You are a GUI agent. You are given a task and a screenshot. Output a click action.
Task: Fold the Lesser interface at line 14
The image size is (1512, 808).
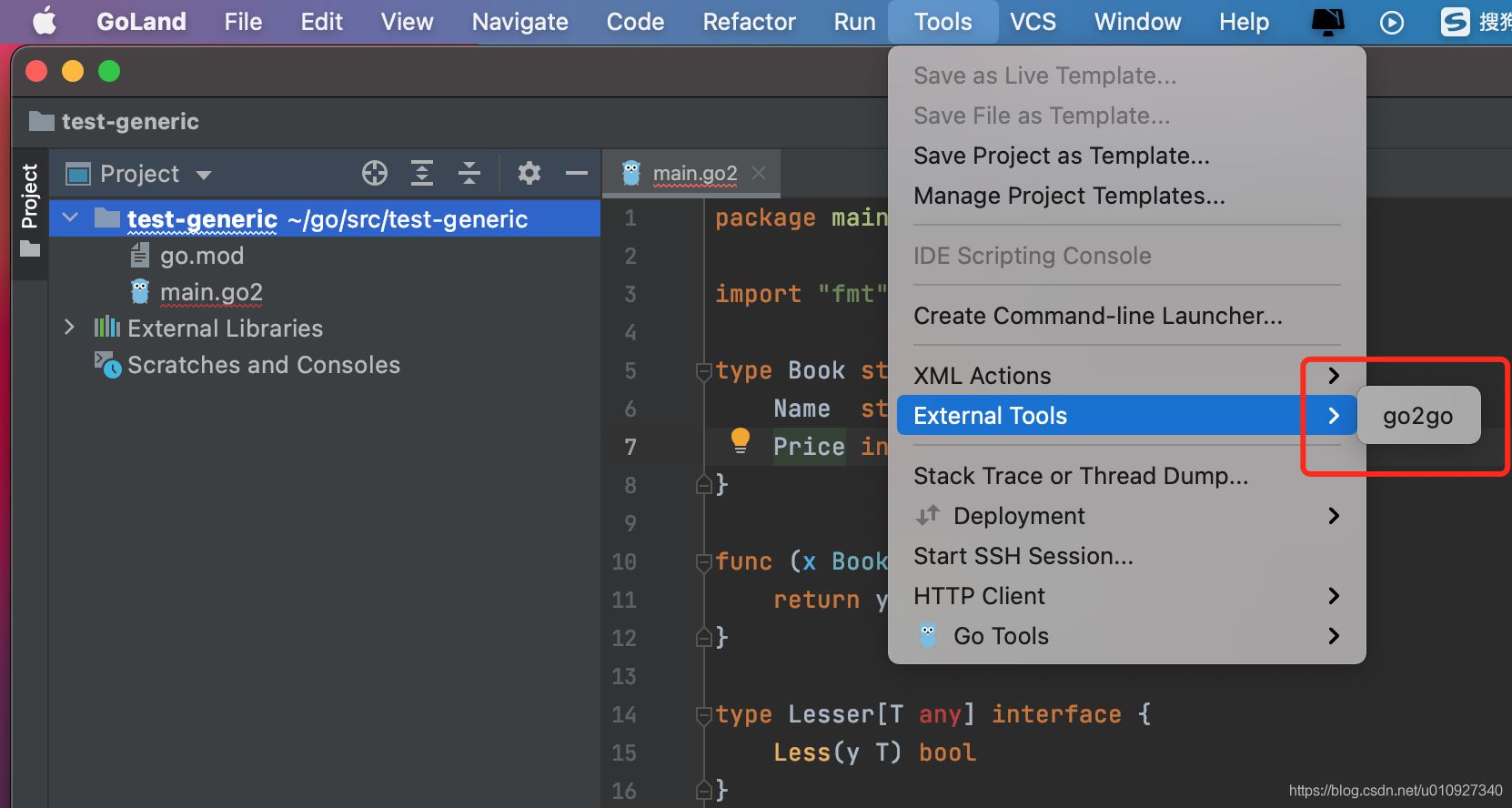(703, 715)
